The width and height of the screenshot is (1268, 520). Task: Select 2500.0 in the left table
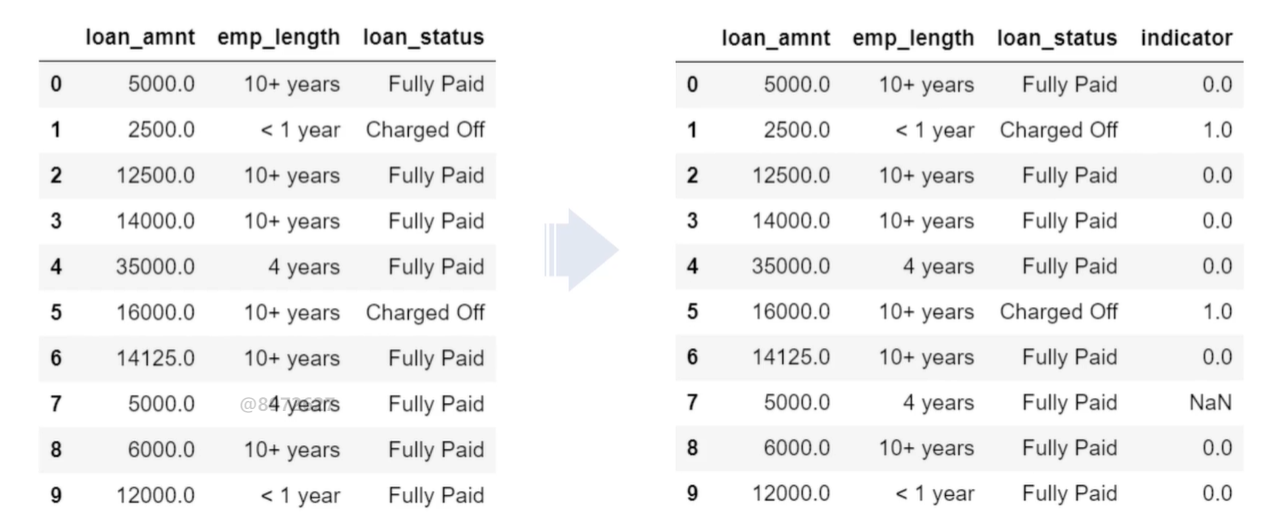tap(162, 130)
